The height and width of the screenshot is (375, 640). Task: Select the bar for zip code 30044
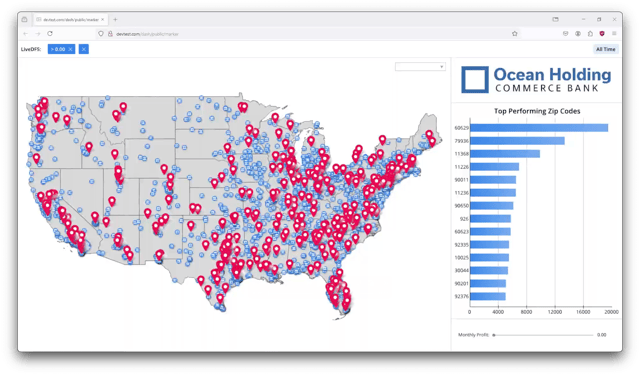(x=489, y=271)
